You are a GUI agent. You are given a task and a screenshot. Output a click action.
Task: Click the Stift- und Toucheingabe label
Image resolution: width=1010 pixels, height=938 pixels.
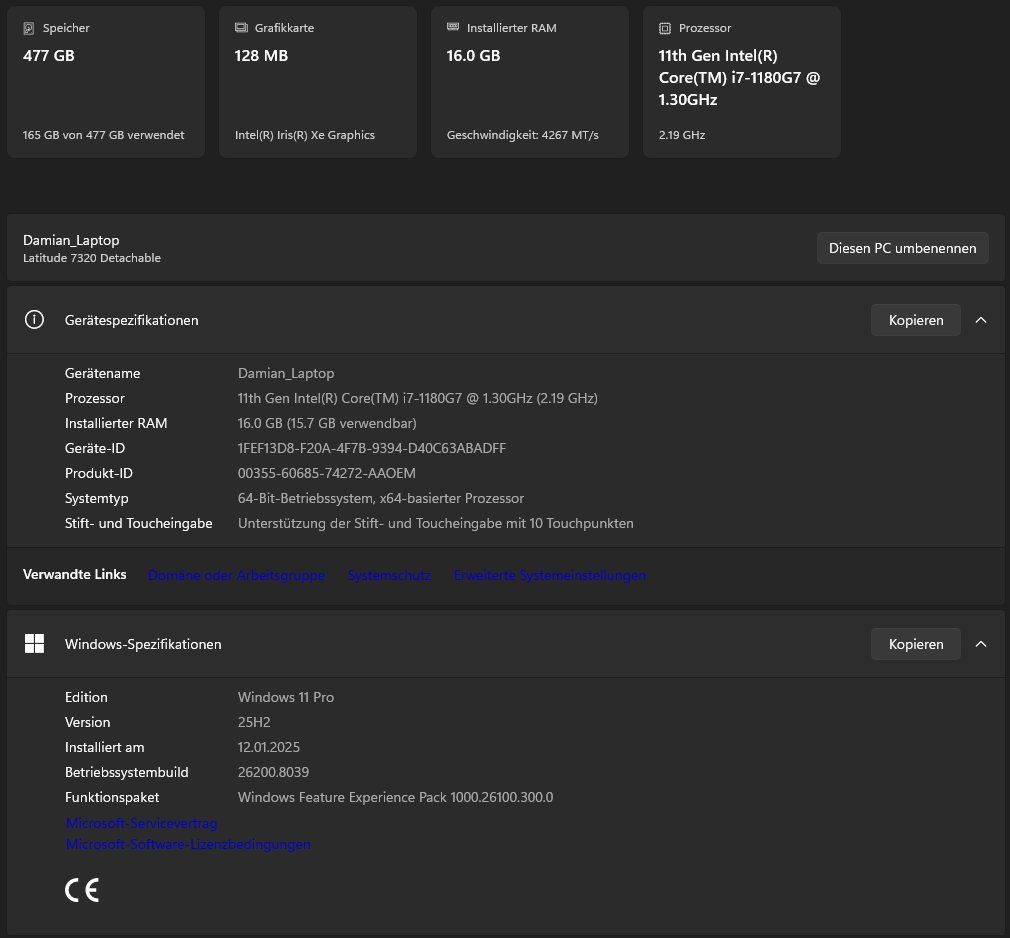[138, 523]
